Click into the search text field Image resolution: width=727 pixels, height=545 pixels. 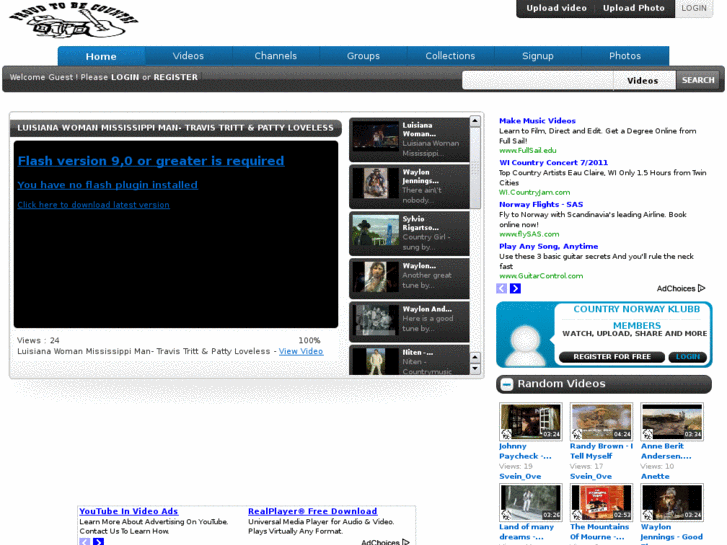click(537, 80)
